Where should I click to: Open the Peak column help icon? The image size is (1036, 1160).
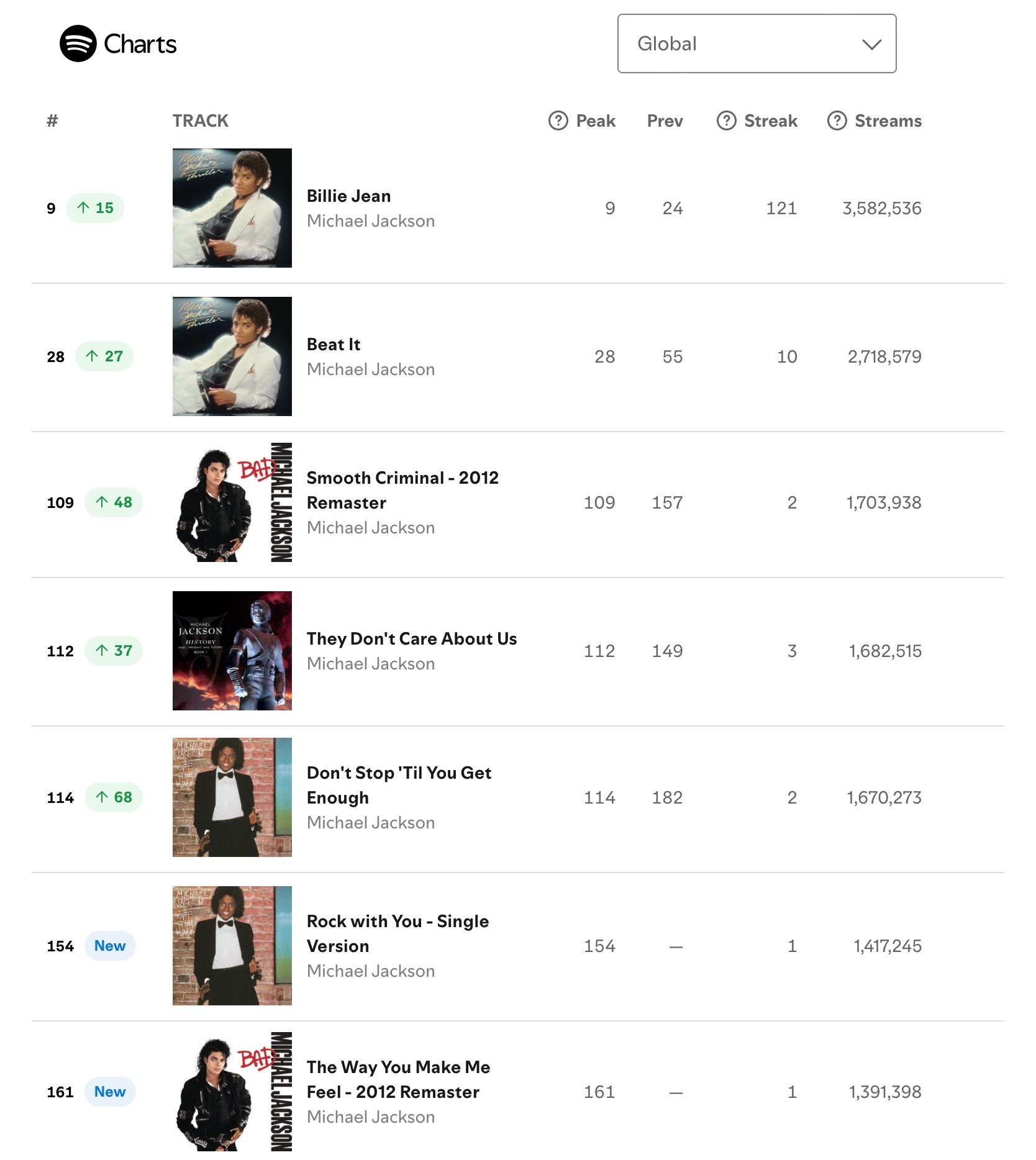[x=558, y=120]
